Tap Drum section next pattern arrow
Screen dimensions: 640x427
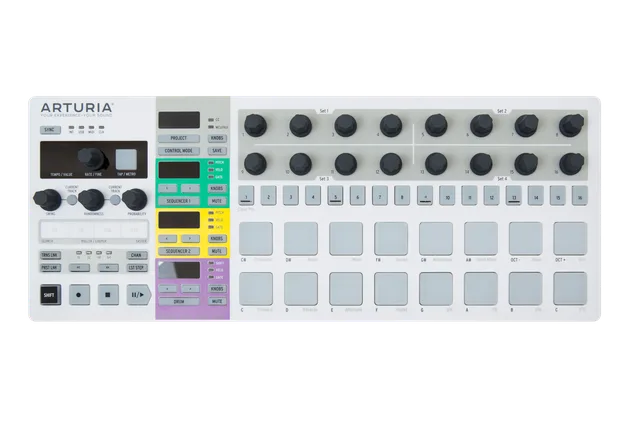coord(190,289)
